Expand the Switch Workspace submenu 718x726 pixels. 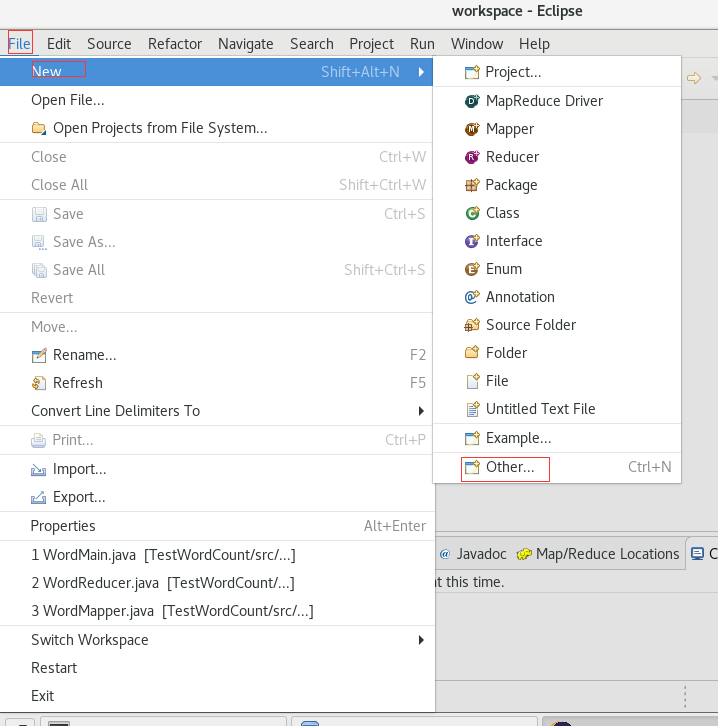(421, 640)
